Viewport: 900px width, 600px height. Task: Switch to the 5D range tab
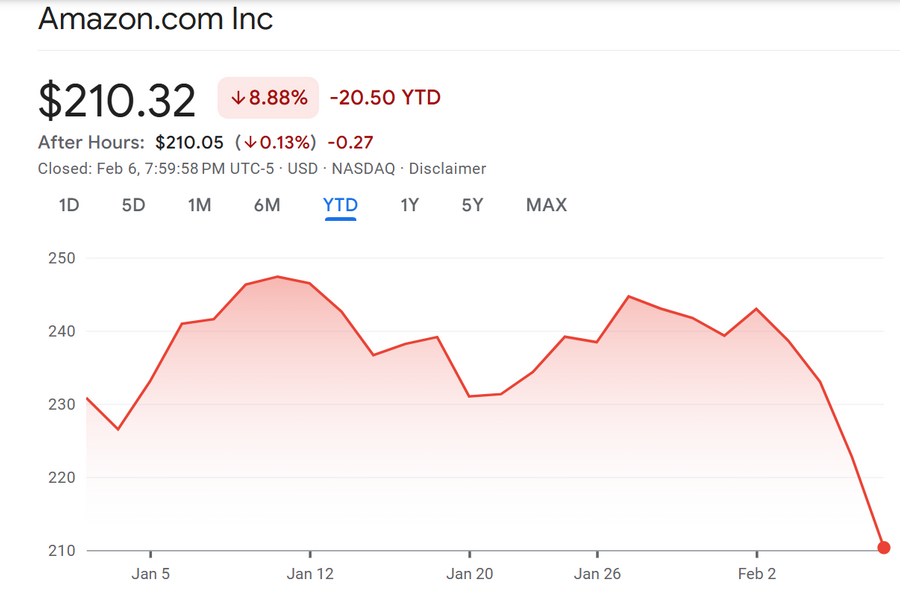[133, 205]
